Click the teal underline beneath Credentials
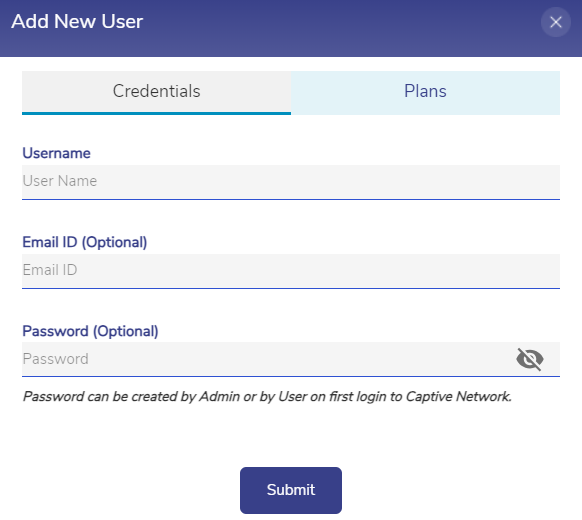The height and width of the screenshot is (520, 582). 156,113
